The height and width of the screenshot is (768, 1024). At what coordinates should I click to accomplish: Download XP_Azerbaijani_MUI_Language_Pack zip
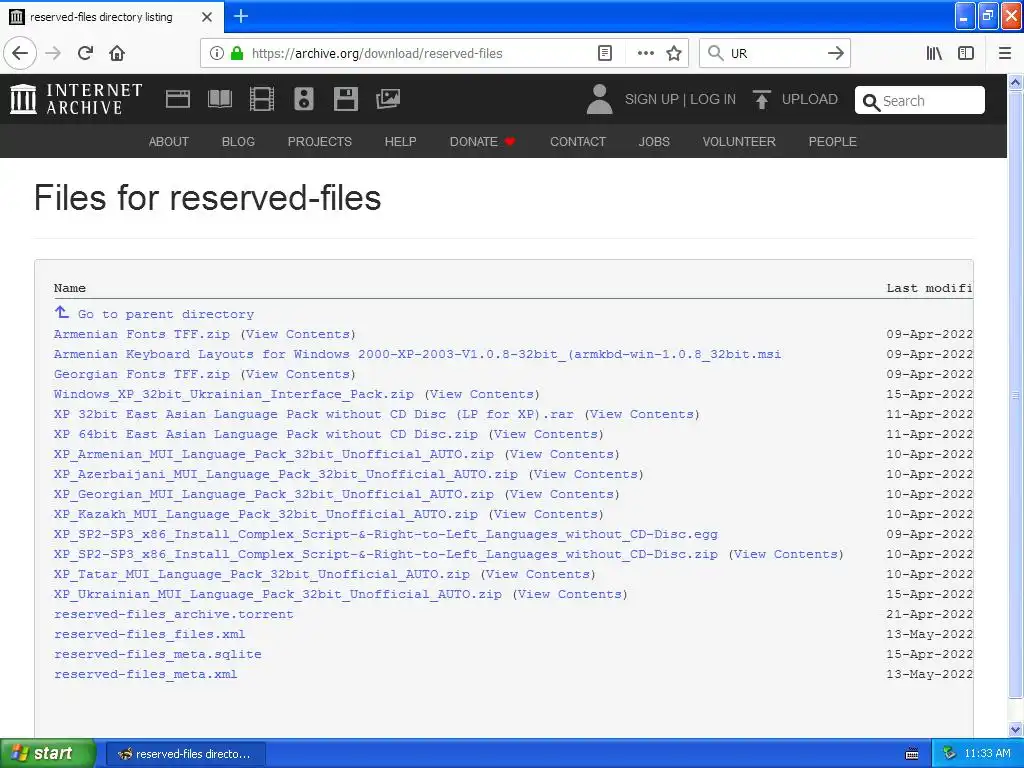coord(286,474)
